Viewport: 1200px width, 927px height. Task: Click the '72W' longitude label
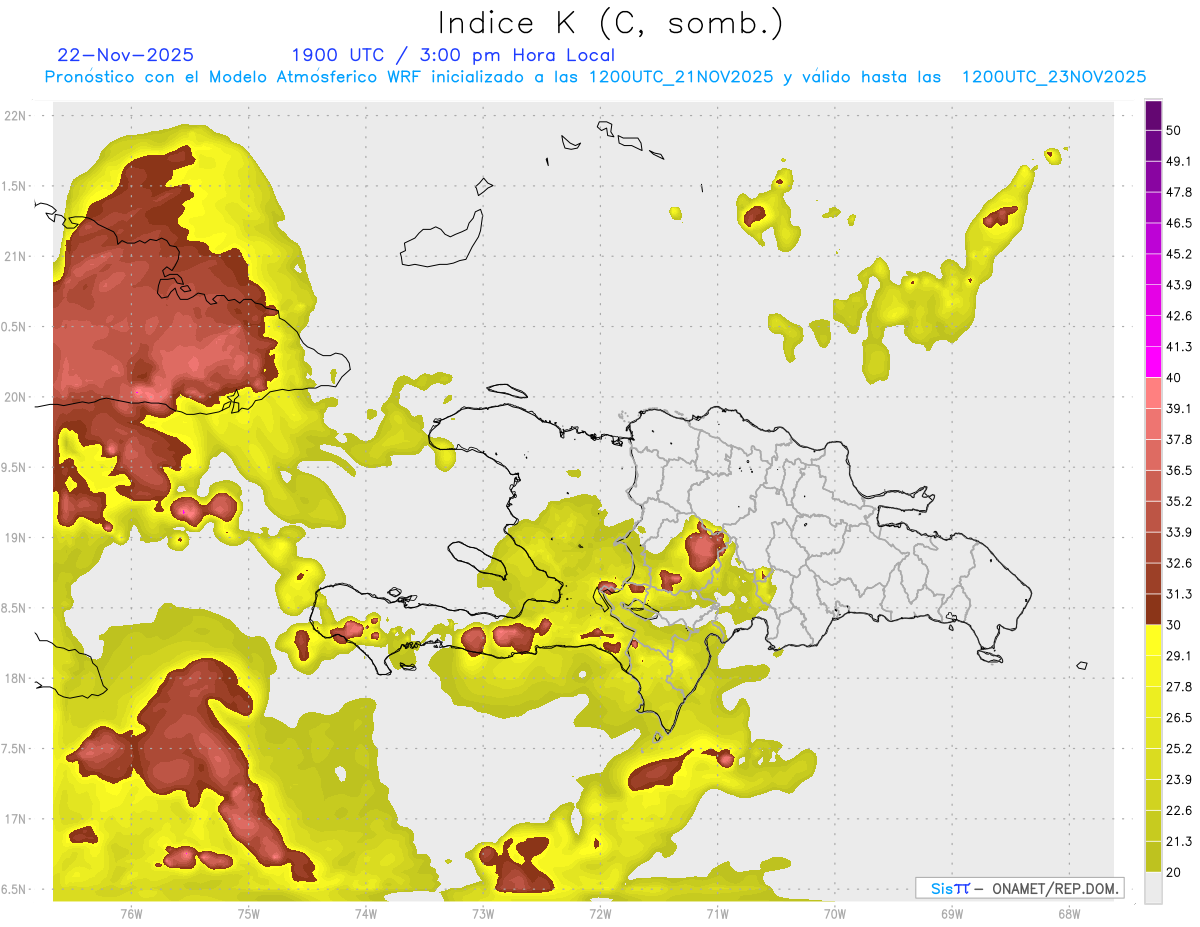pyautogui.click(x=599, y=913)
